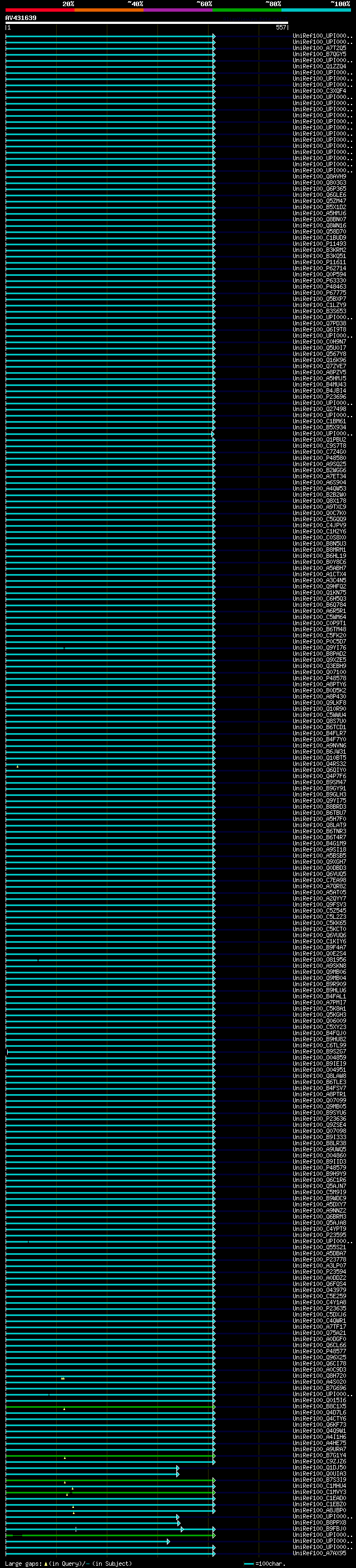Screen dimensions: 356x1568
Task: Choose entry UniRef100_B8PPX8
Action: [x=319, y=1522]
